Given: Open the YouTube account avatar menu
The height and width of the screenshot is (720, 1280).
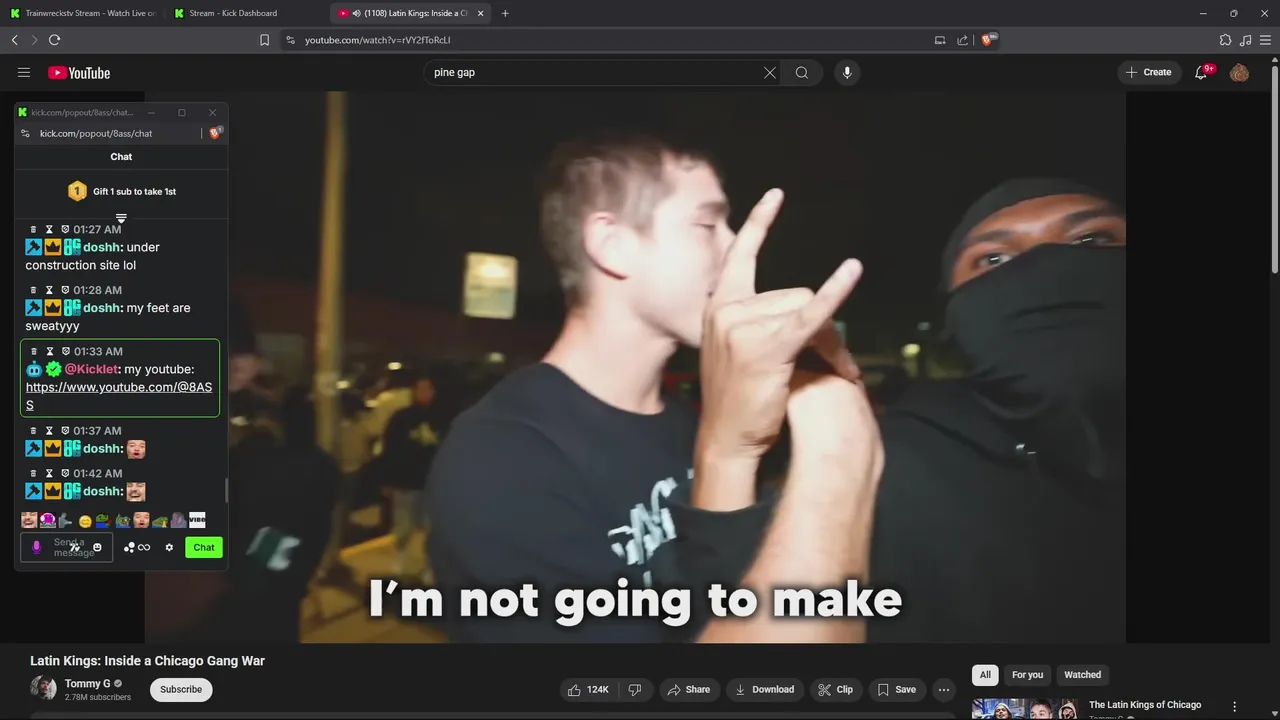Looking at the screenshot, I should click(1239, 72).
